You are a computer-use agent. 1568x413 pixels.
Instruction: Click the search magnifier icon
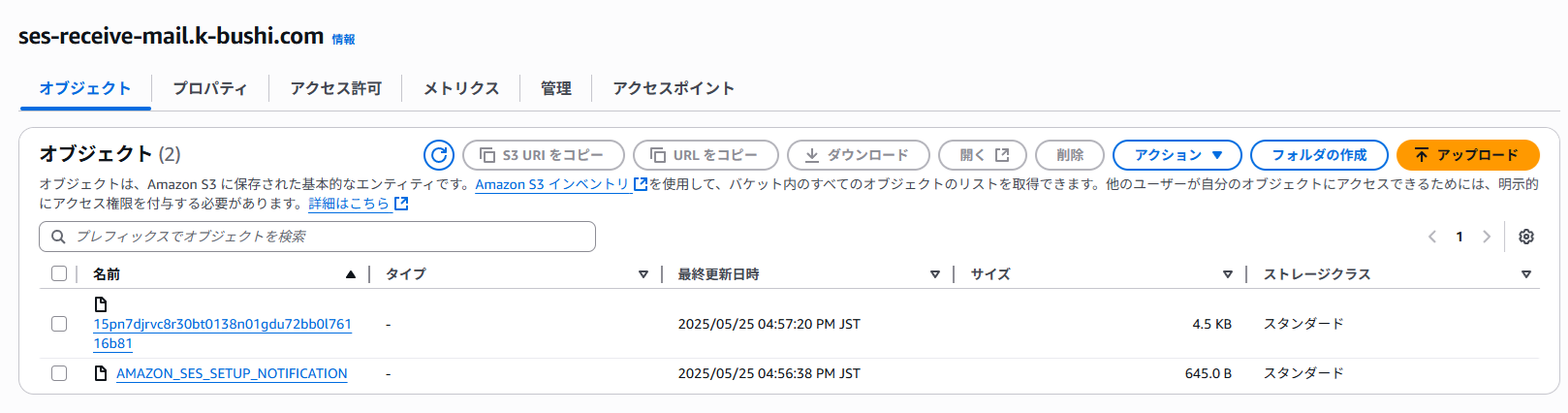pyautogui.click(x=58, y=237)
